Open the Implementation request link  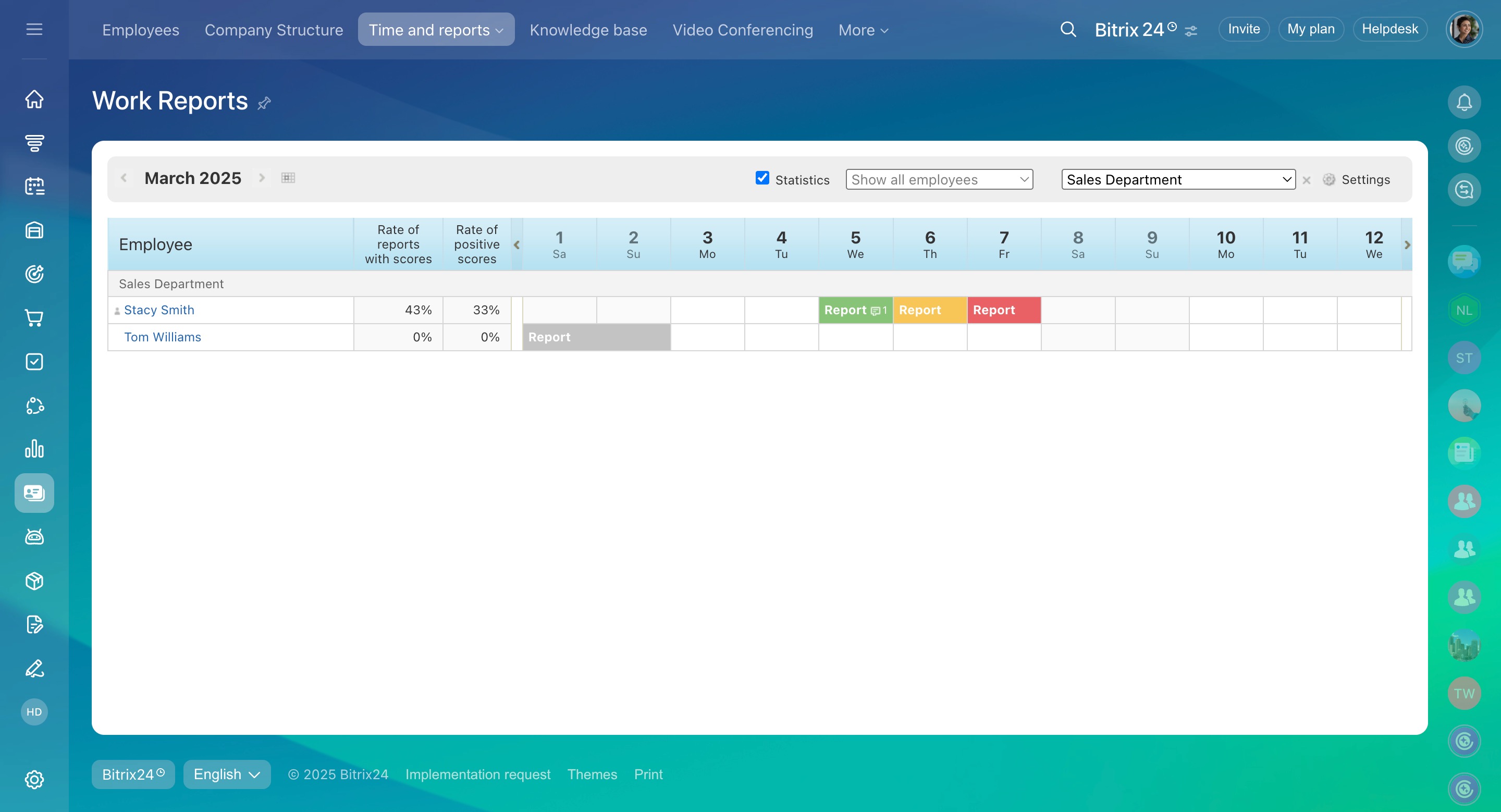pos(478,774)
